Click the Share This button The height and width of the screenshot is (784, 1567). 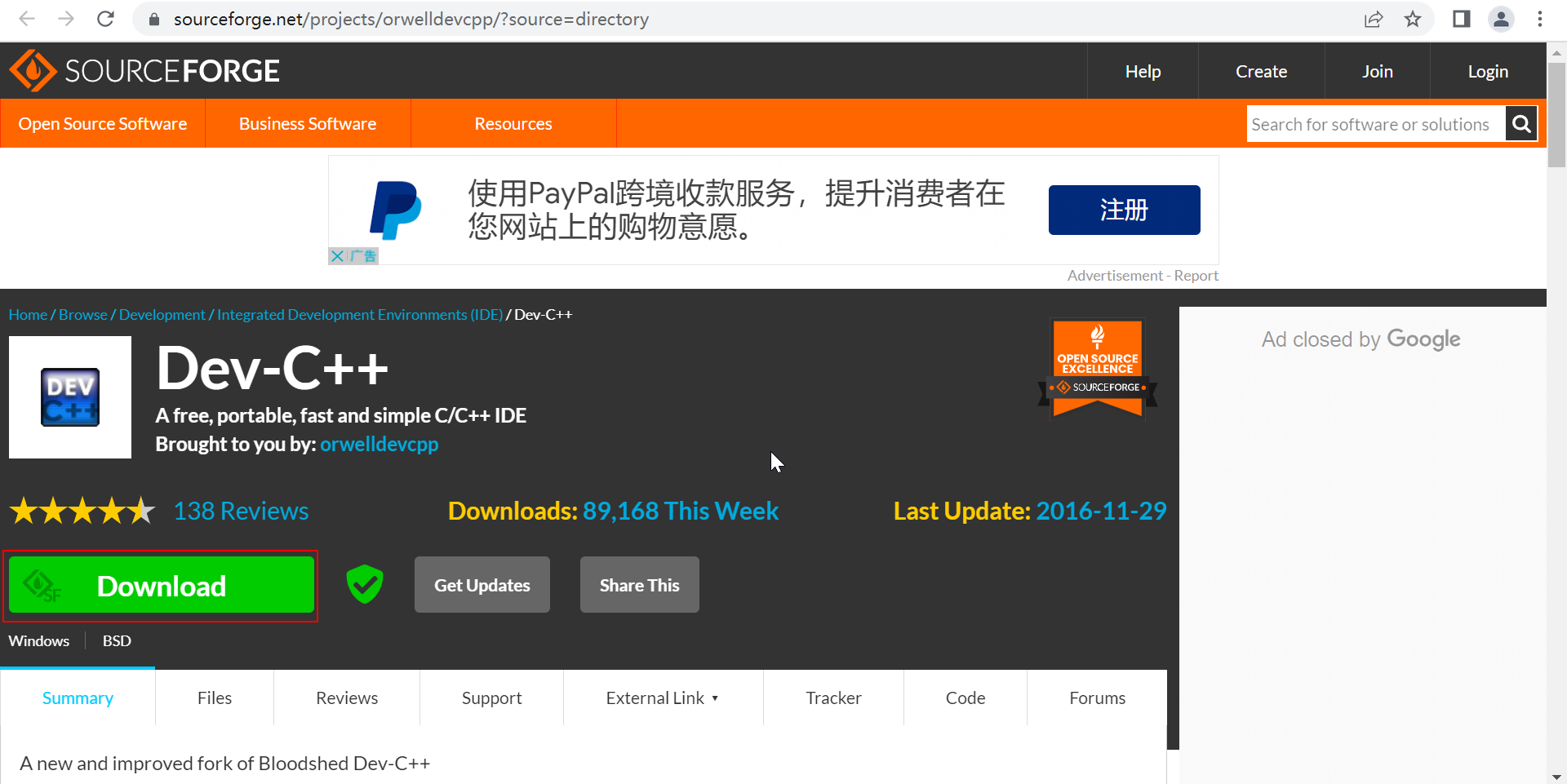[x=640, y=584]
